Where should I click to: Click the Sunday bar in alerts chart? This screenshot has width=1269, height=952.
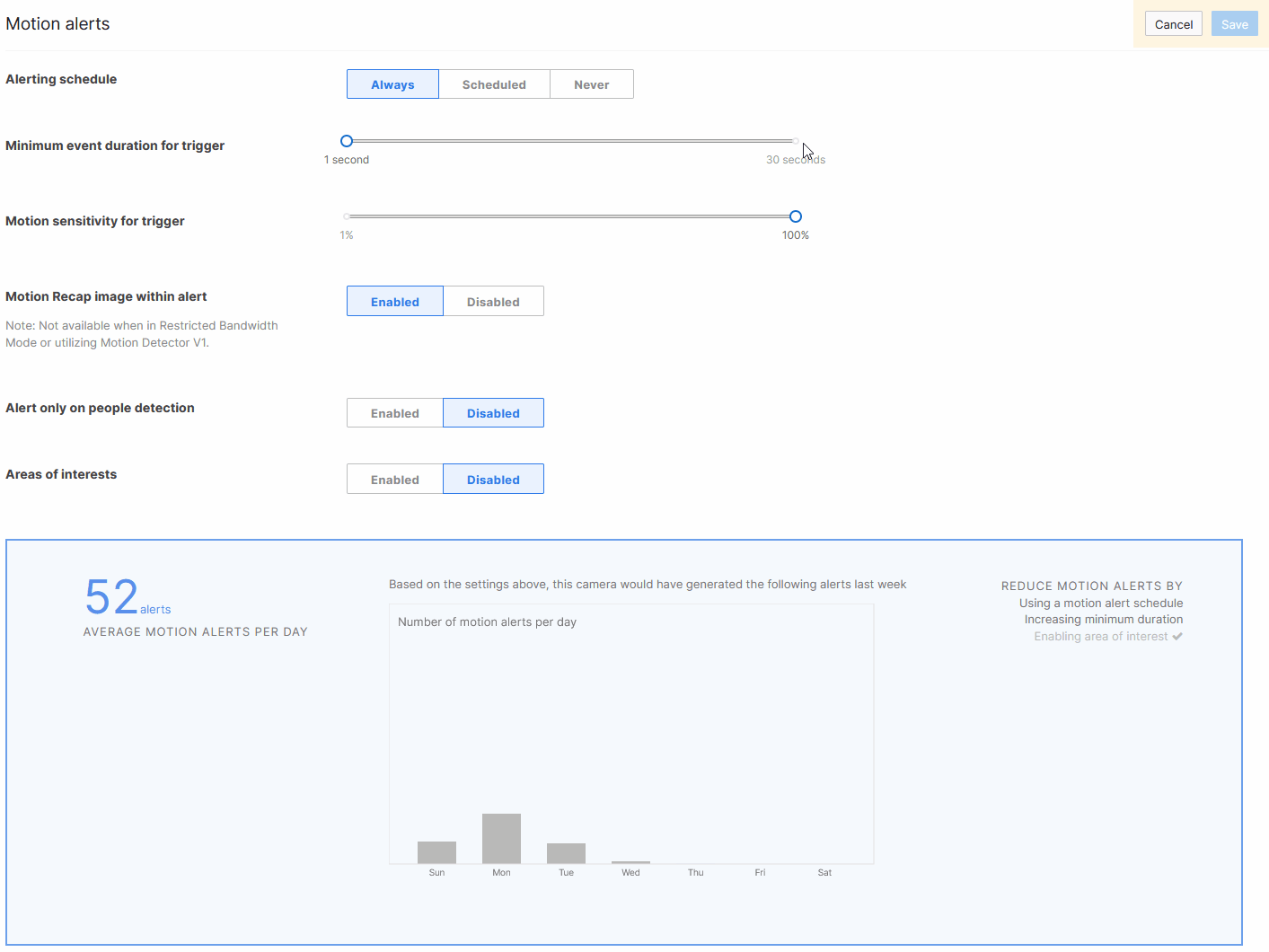pos(436,852)
